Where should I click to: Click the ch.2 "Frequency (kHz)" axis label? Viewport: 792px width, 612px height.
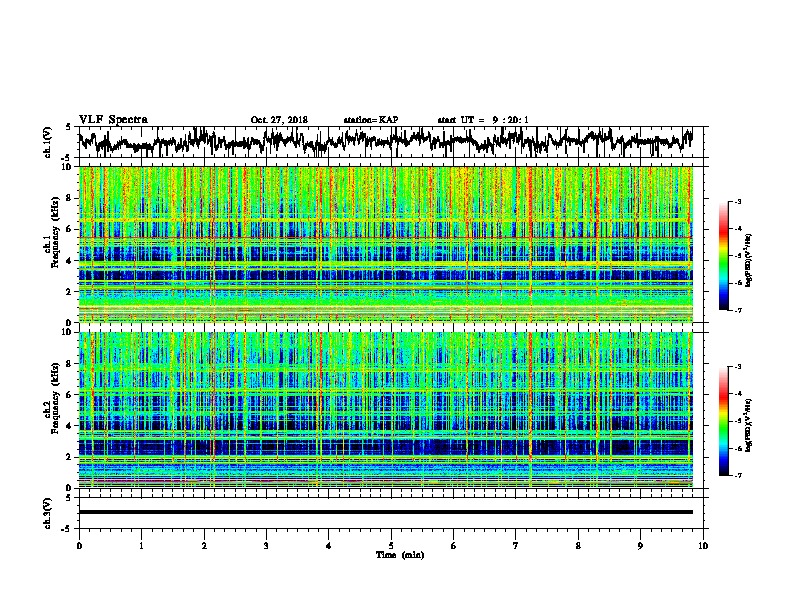pyautogui.click(x=55, y=398)
